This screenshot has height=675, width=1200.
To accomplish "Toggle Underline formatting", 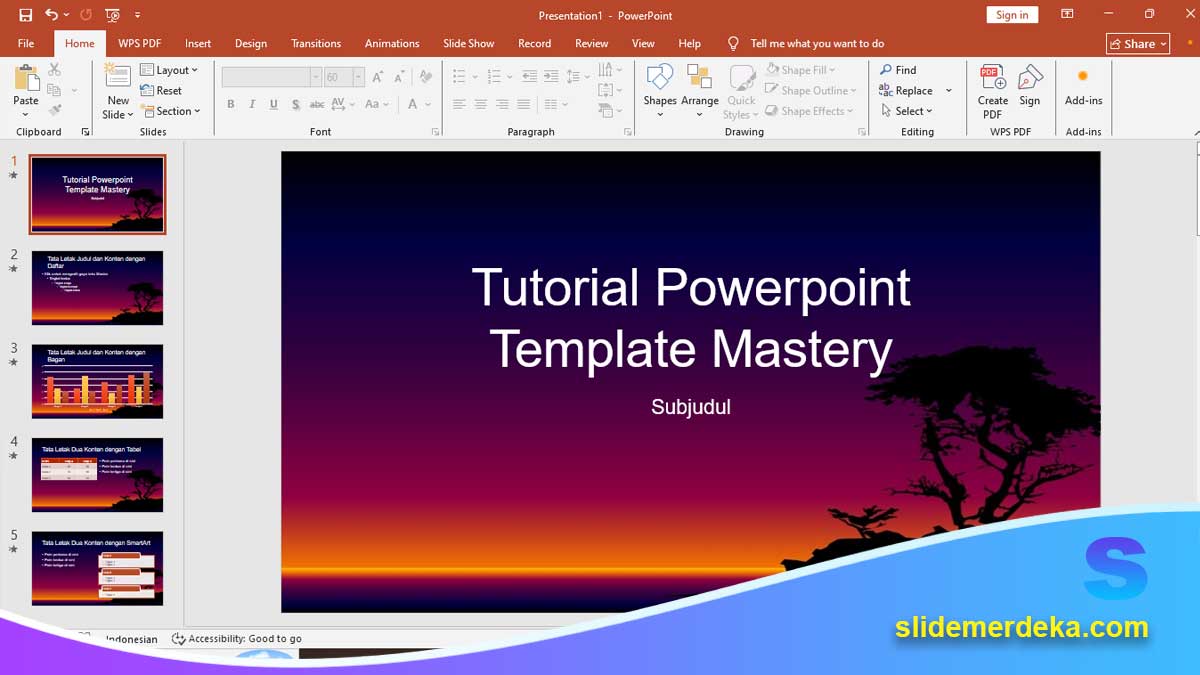I will coord(274,104).
